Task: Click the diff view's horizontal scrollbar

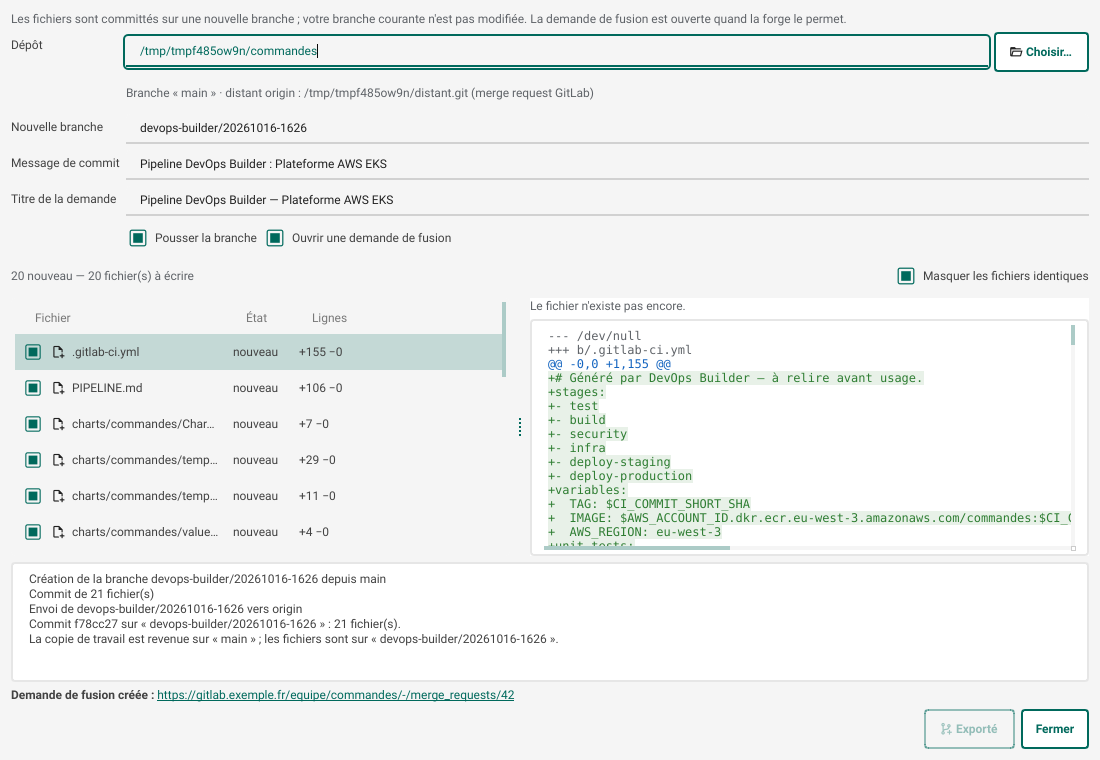Action: pyautogui.click(x=637, y=548)
